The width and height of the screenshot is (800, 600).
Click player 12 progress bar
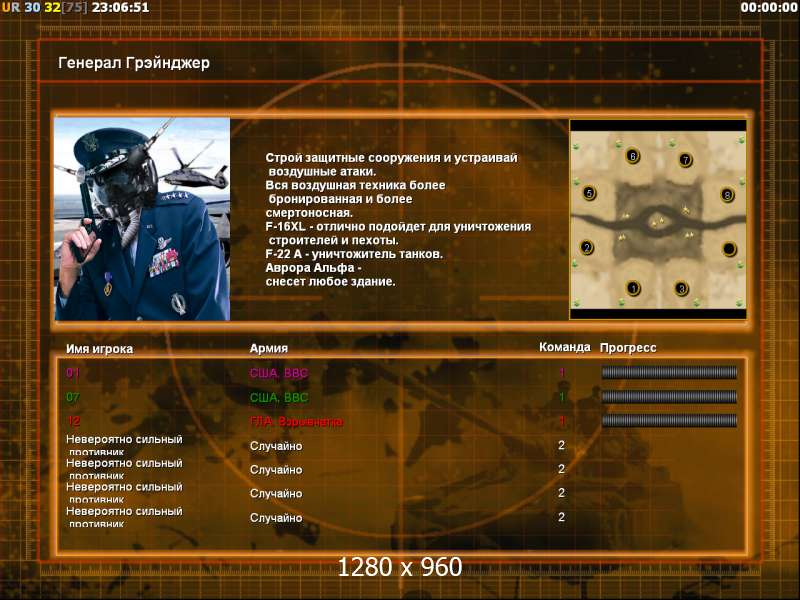[669, 420]
